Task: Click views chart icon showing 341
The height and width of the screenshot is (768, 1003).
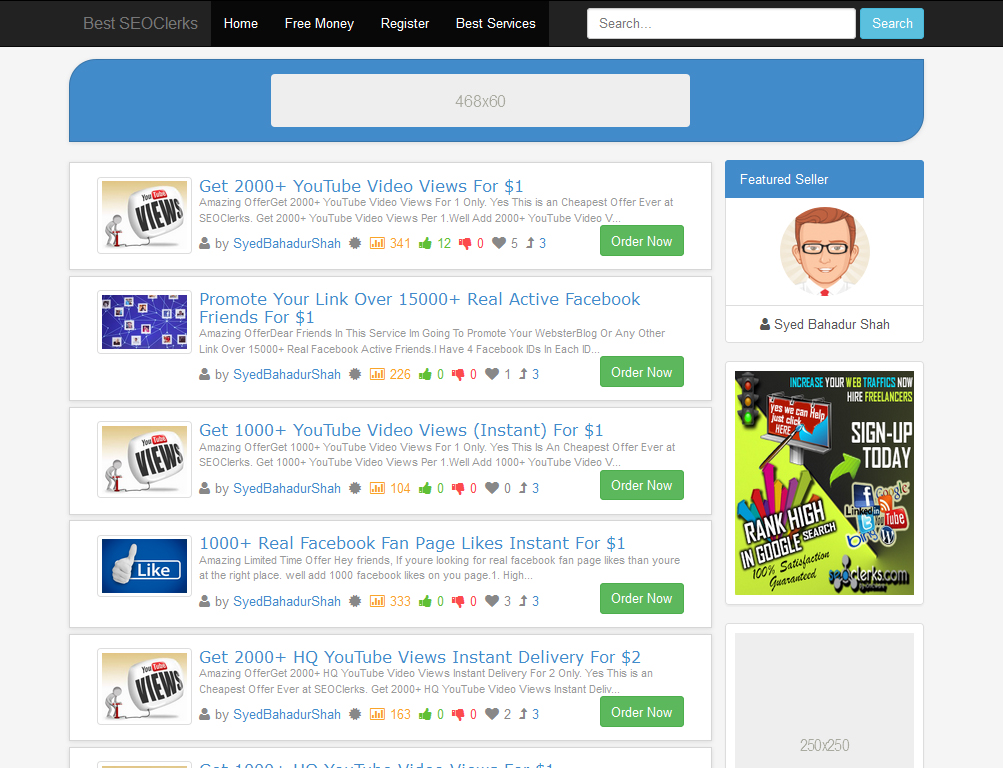Action: pos(377,243)
